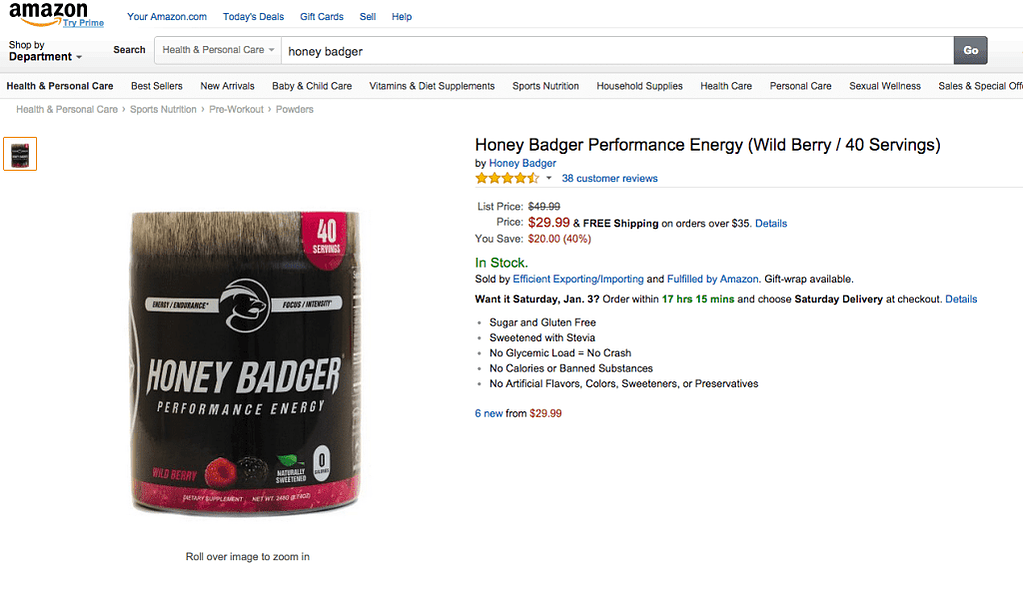Click the Go search button

click(x=970, y=50)
